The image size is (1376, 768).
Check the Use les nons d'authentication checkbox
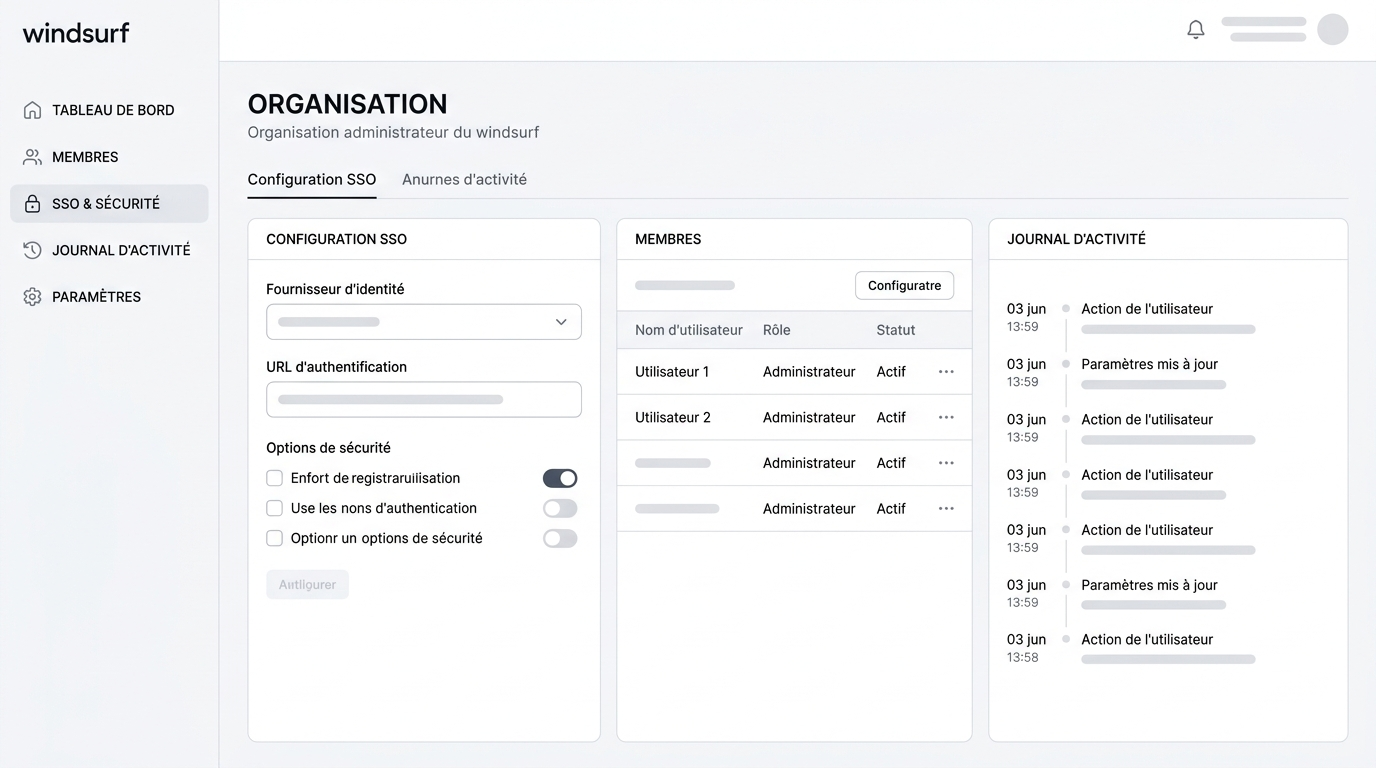tap(274, 508)
